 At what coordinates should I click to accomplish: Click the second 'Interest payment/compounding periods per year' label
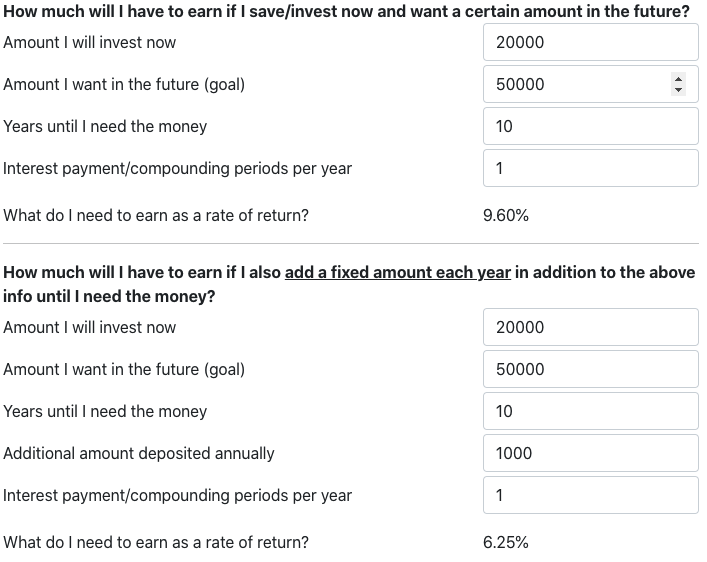[177, 495]
